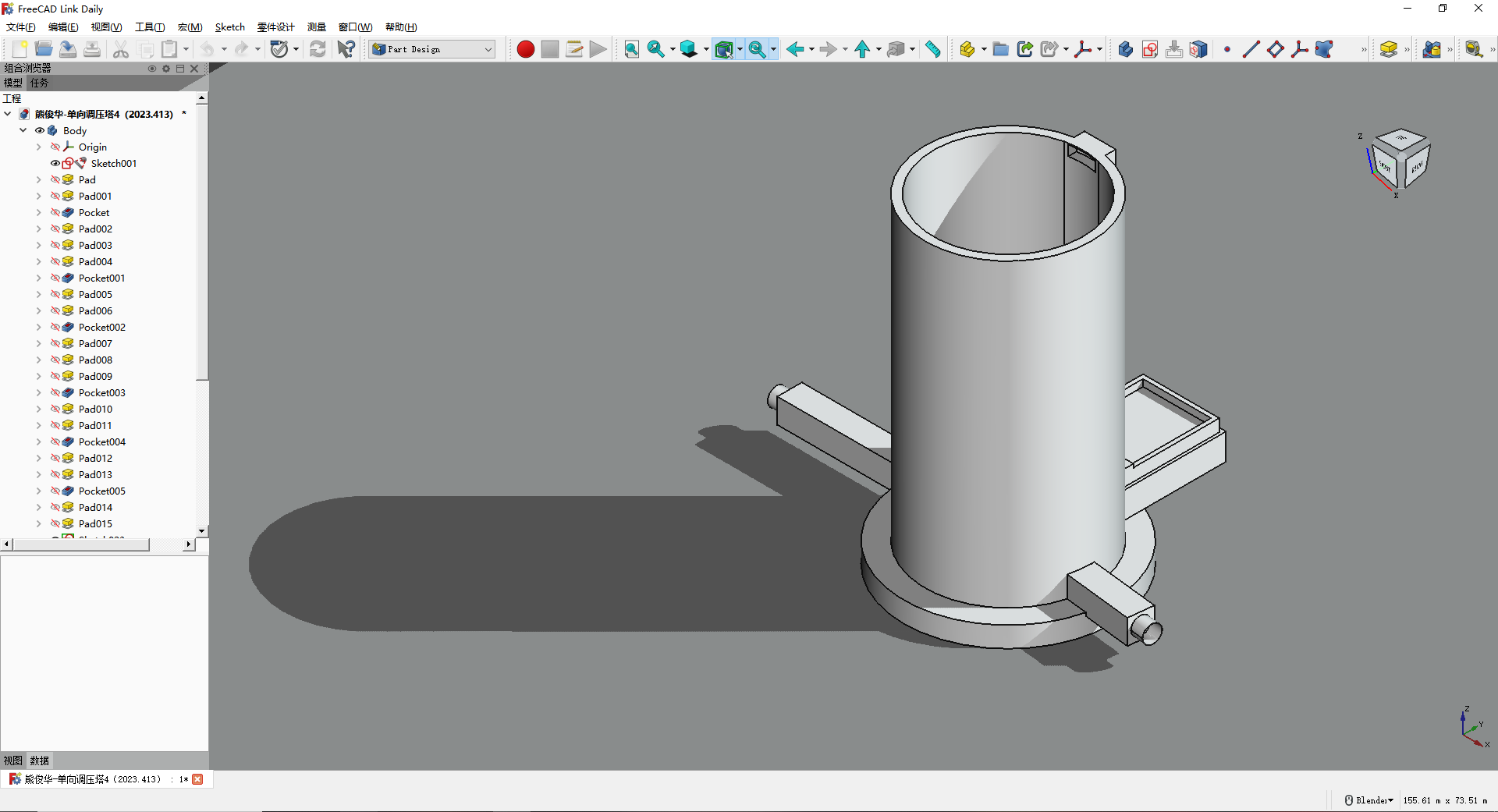Click the refresh recompute icon
This screenshot has width=1498, height=812.
pyautogui.click(x=318, y=49)
